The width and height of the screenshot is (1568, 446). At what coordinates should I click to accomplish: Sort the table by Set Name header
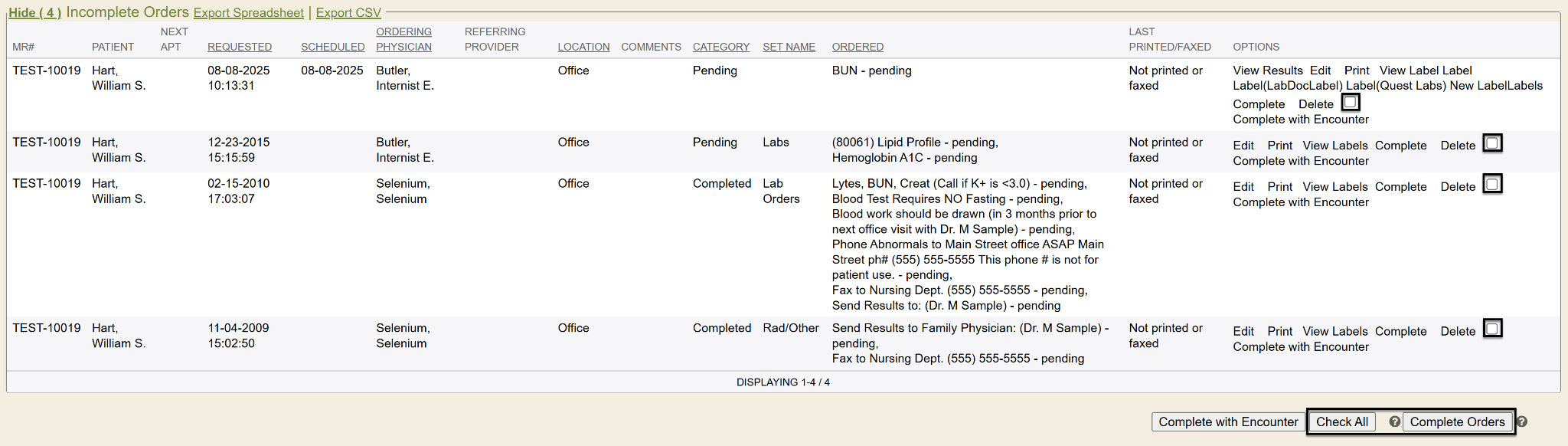pos(789,47)
